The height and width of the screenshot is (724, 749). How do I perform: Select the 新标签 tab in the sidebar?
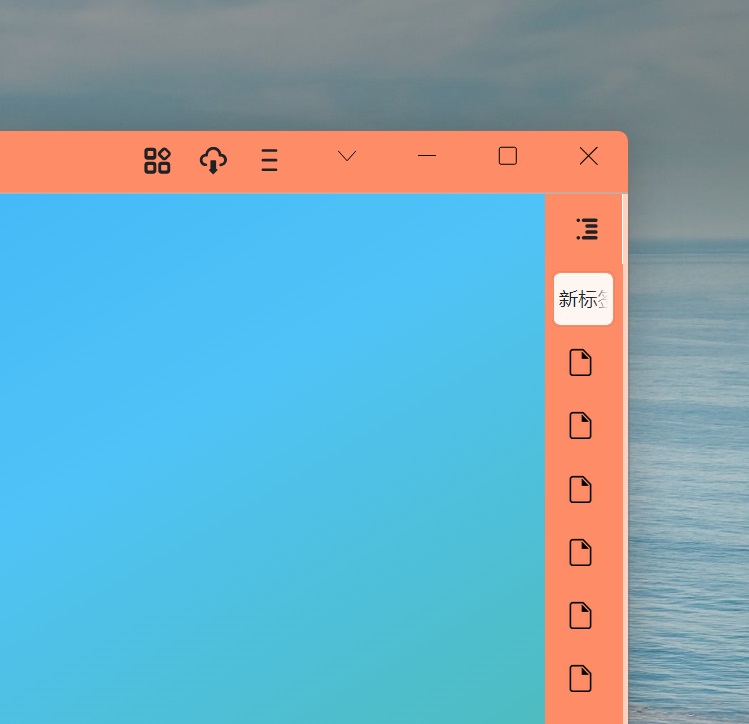(x=583, y=299)
